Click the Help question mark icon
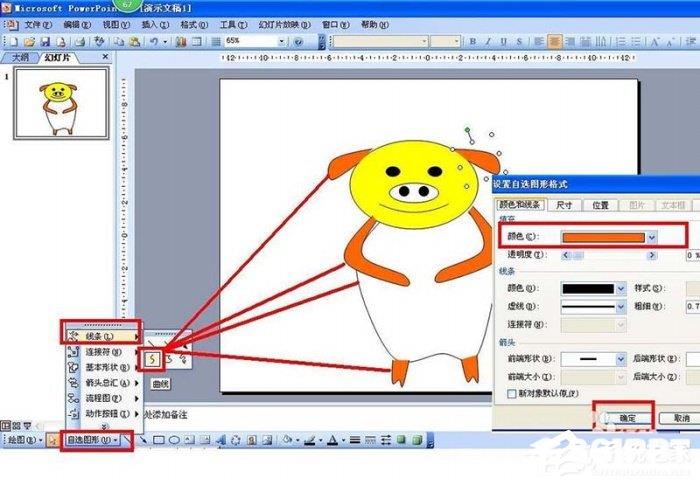Viewport: 700px width, 485px height. pos(298,42)
